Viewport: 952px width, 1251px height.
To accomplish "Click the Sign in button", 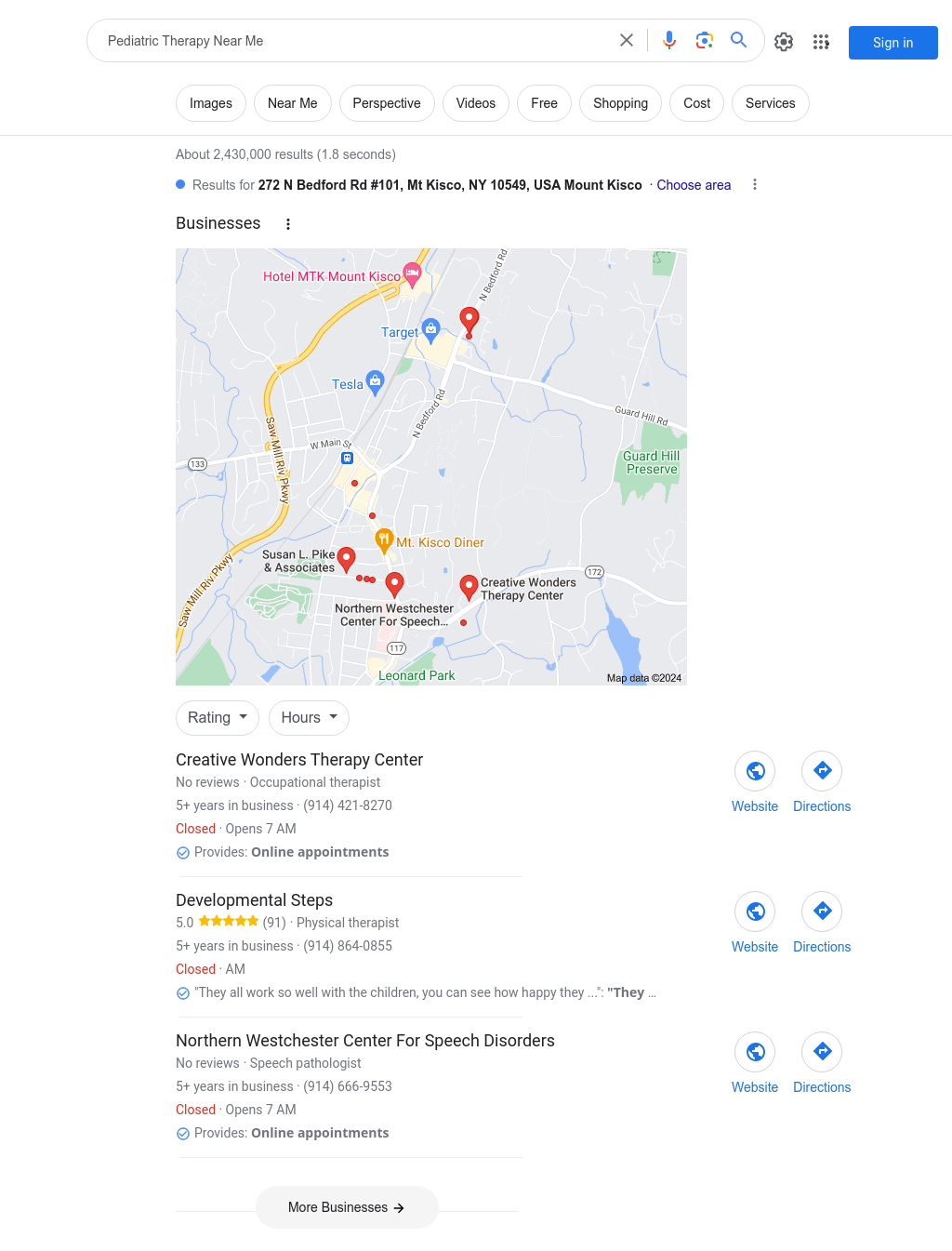I will click(893, 43).
